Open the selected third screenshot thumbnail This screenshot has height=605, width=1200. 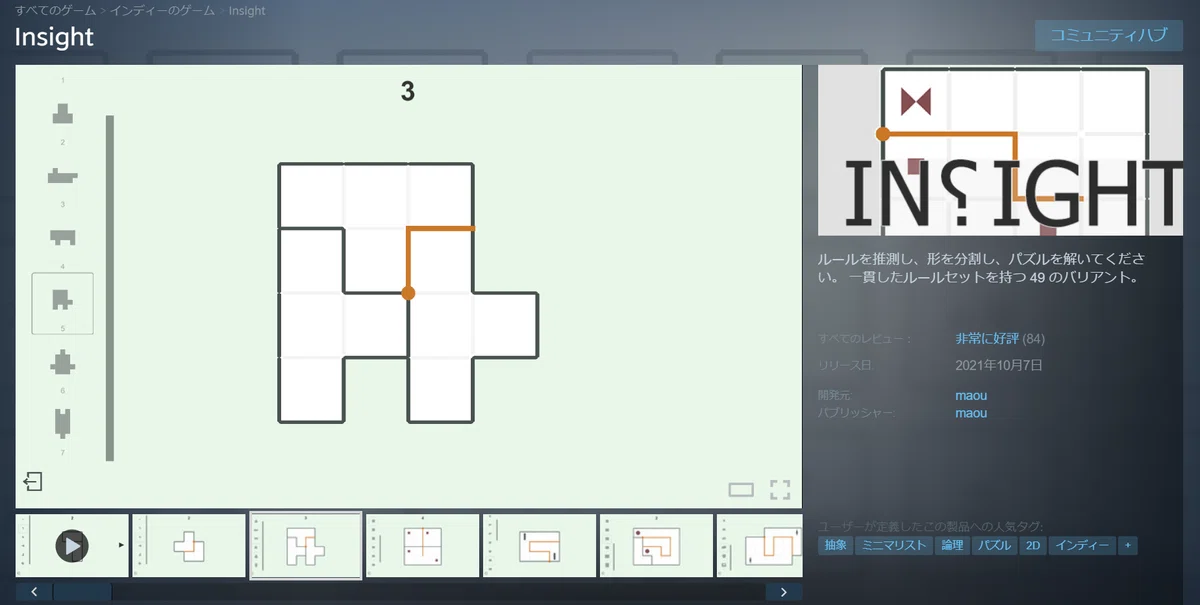point(306,545)
